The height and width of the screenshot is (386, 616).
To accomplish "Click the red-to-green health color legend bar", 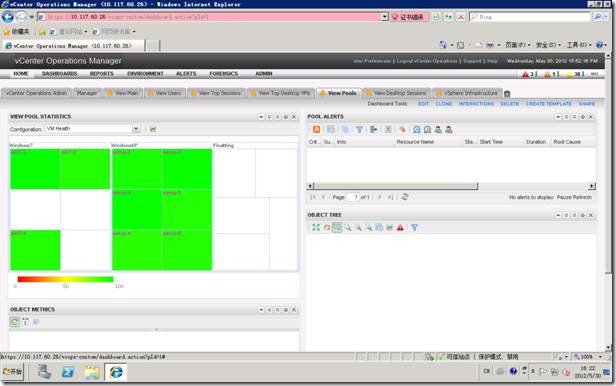I will (x=65, y=279).
